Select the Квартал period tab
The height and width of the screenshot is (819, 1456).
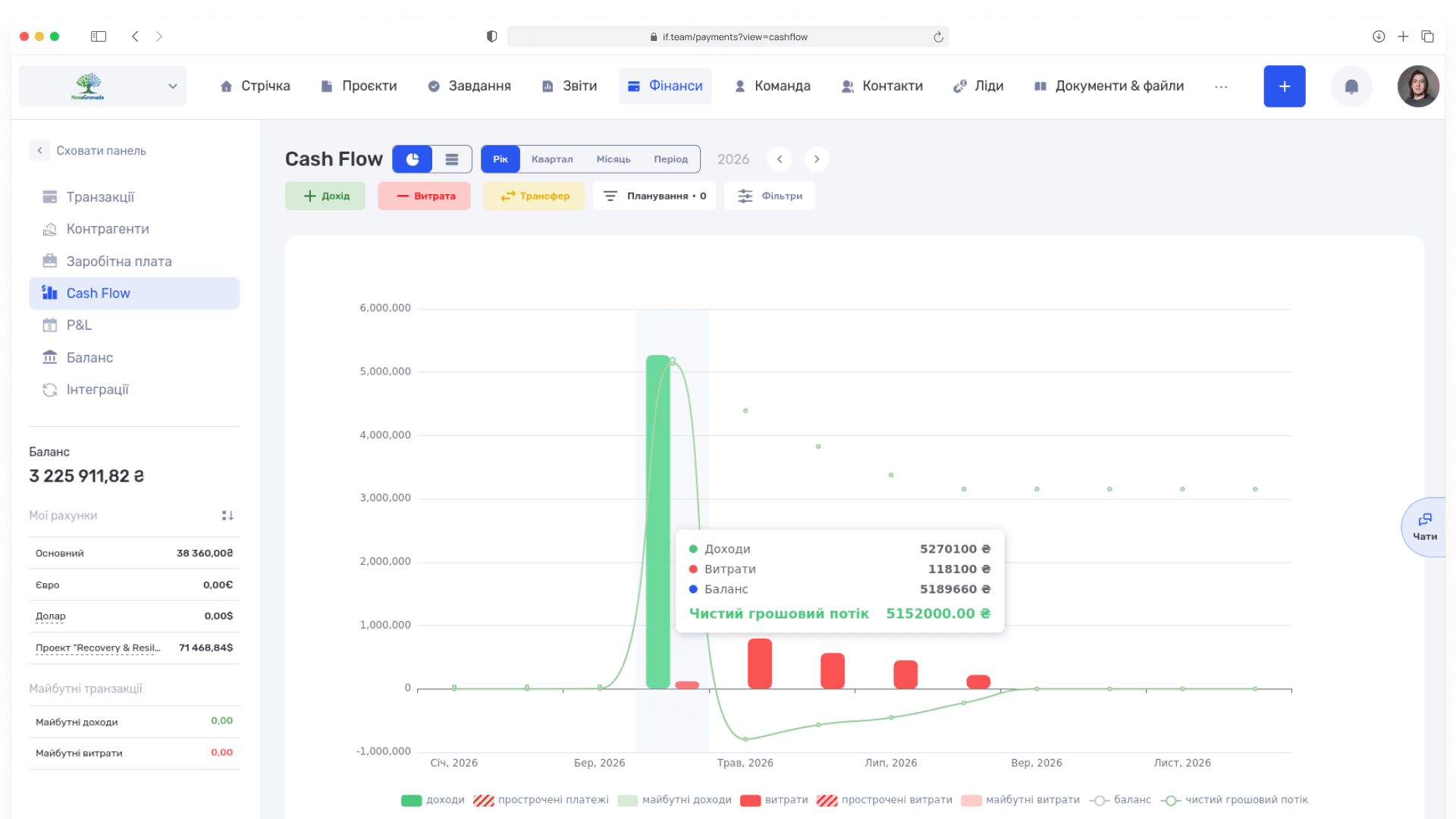[552, 159]
